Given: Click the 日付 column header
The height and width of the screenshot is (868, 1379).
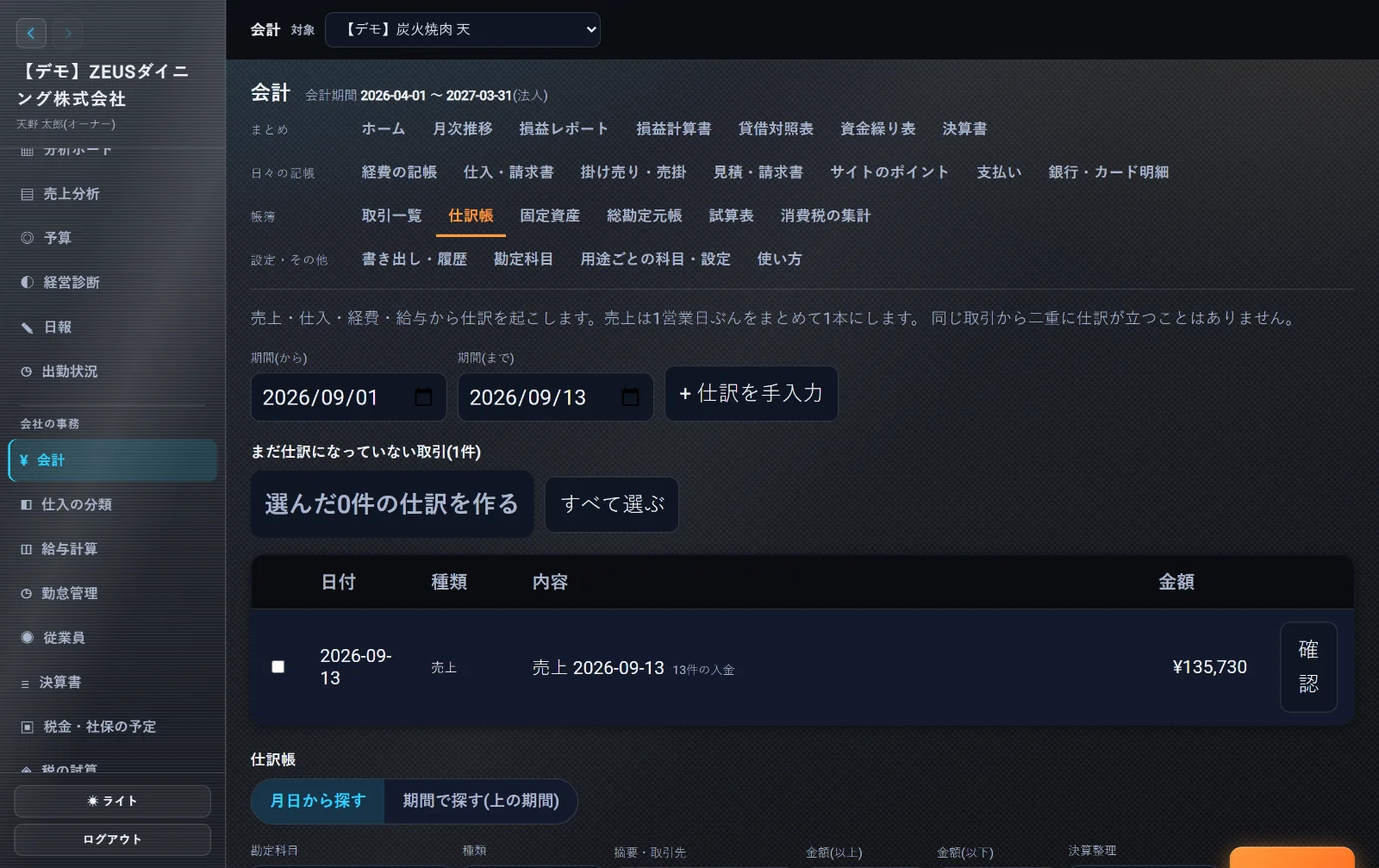Looking at the screenshot, I should pyautogui.click(x=338, y=582).
